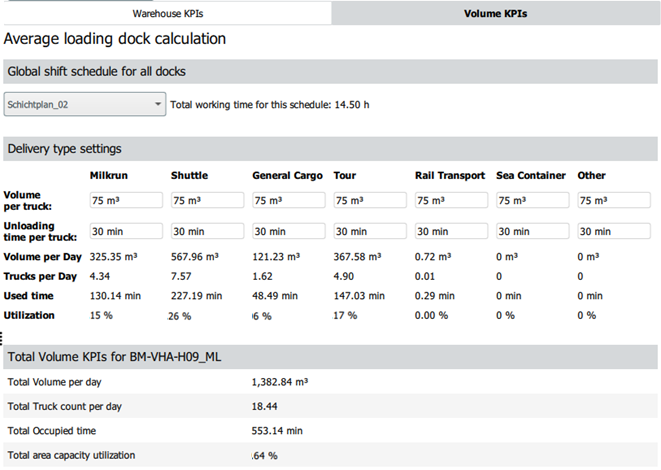Edit Other volume per truck field
Image resolution: width=661 pixels, height=470 pixels.
614,200
